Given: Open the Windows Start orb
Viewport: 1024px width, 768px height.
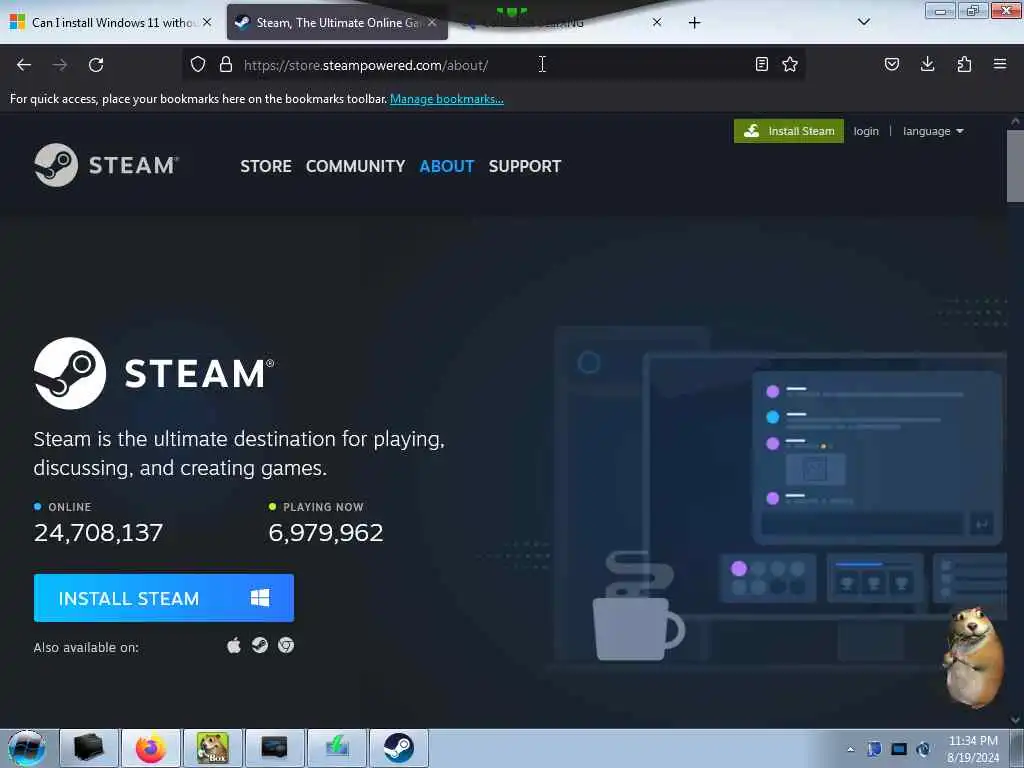Looking at the screenshot, I should click(x=26, y=748).
